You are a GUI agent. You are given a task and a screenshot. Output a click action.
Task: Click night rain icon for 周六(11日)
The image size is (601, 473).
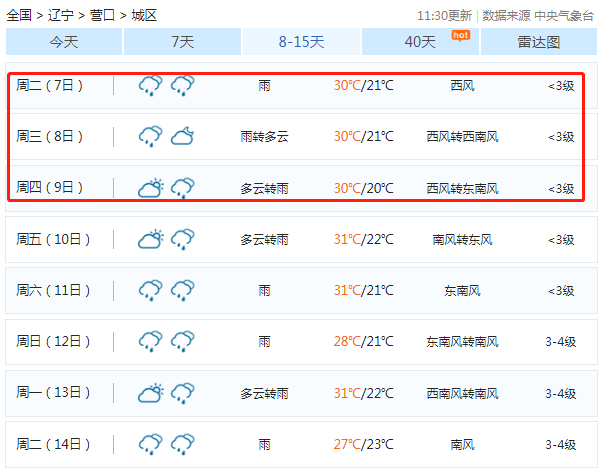pyautogui.click(x=182, y=290)
